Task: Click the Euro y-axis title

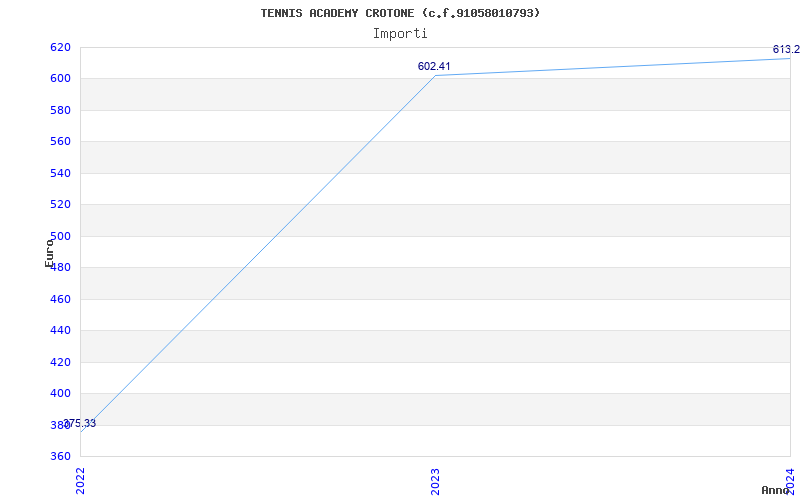Action: 49,253
